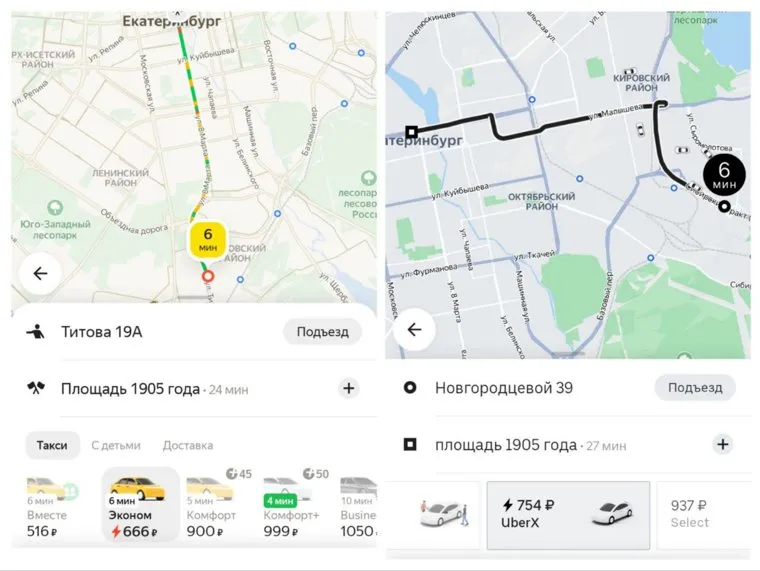Tap the black 6 мин pickup bubble

(x=724, y=174)
